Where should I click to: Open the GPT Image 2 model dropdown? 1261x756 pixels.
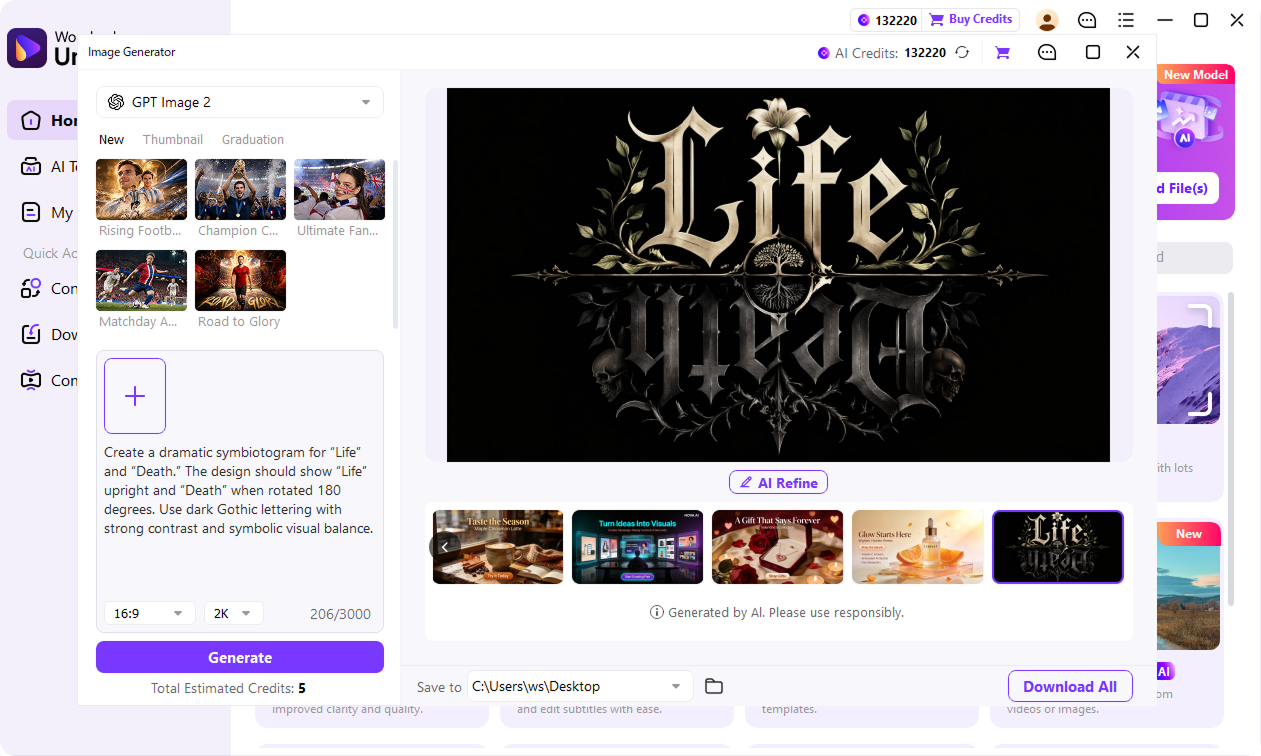(240, 102)
